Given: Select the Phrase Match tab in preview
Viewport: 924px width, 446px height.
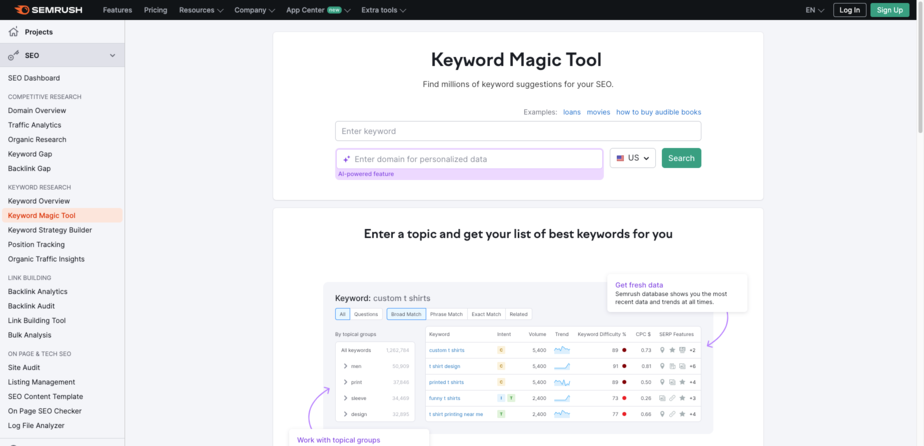Looking at the screenshot, I should tap(446, 314).
